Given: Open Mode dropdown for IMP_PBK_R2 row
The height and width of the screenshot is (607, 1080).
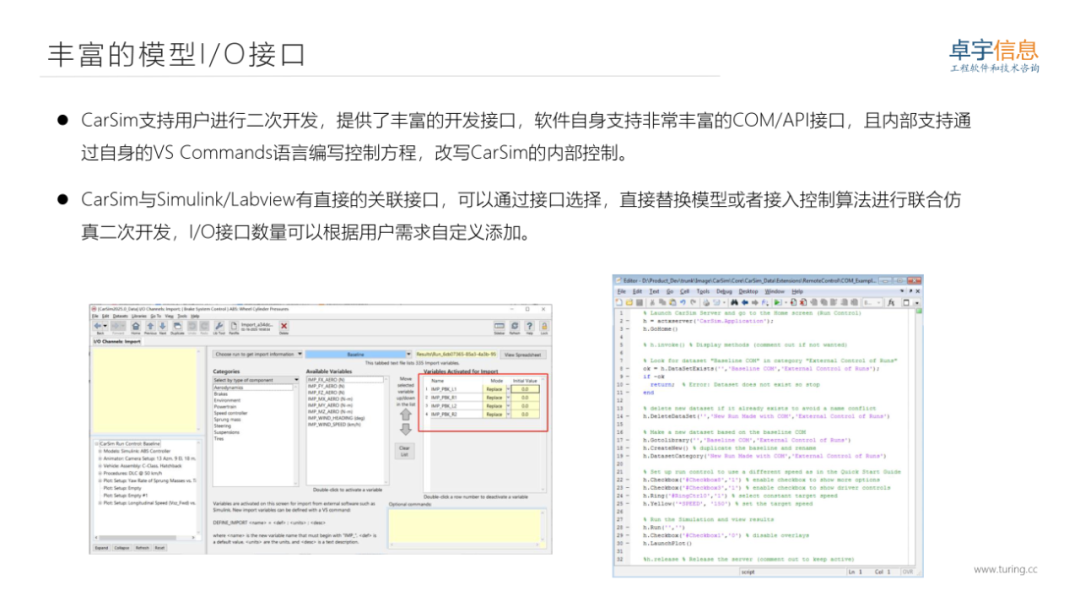Looking at the screenshot, I should 508,414.
